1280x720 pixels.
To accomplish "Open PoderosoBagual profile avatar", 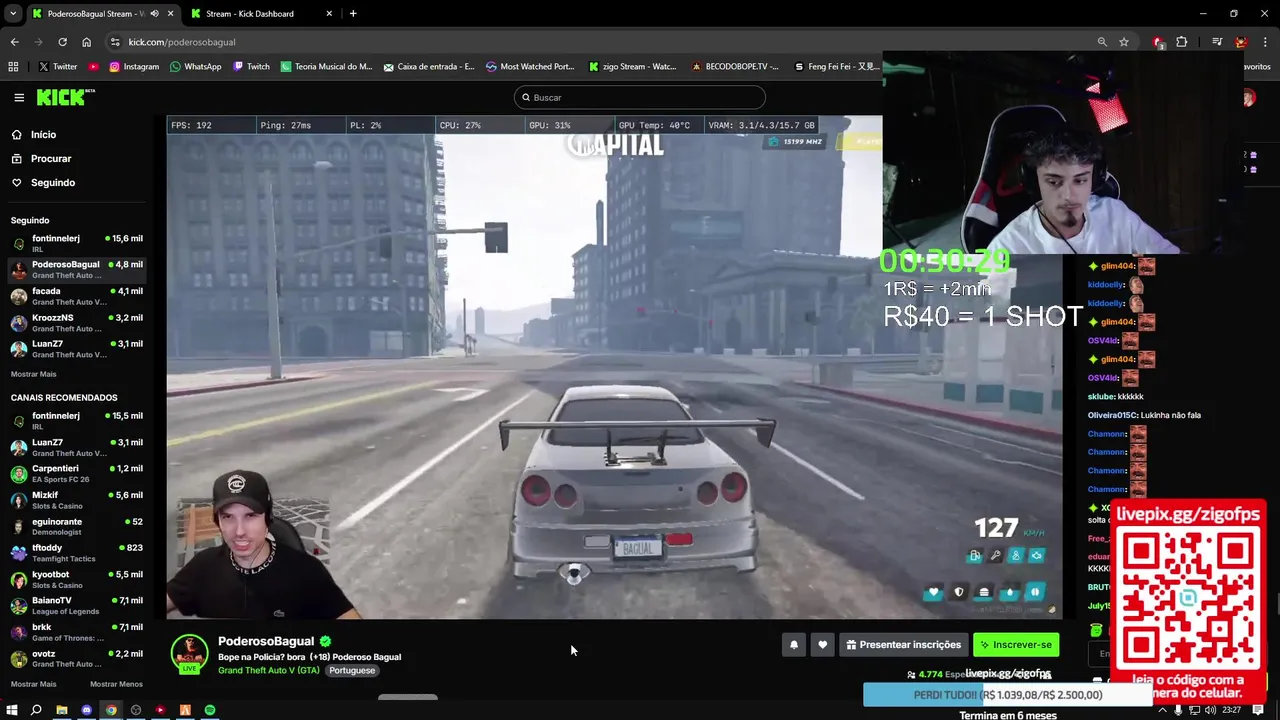I will tap(189, 653).
